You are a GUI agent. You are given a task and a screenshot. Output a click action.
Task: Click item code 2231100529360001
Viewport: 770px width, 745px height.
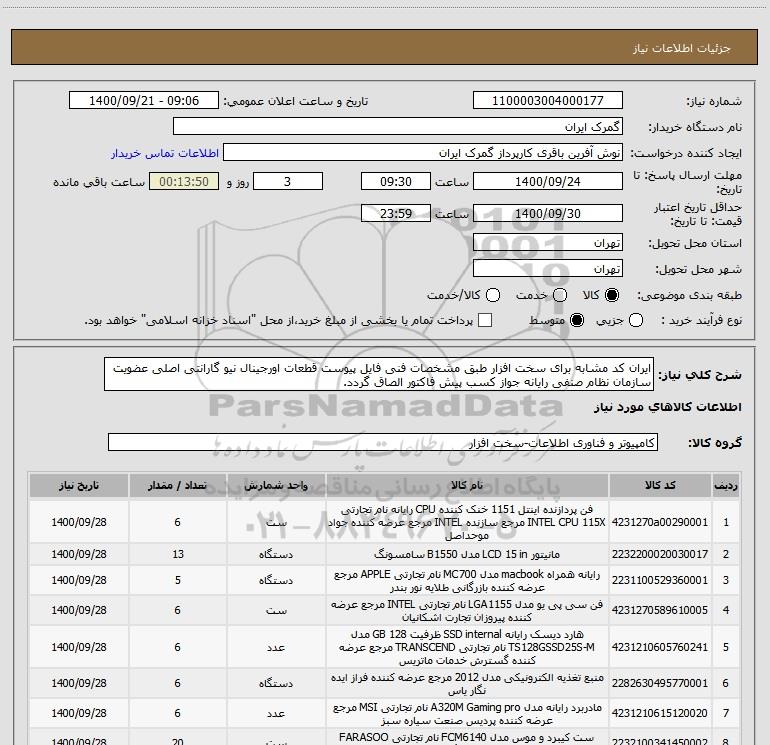point(660,580)
